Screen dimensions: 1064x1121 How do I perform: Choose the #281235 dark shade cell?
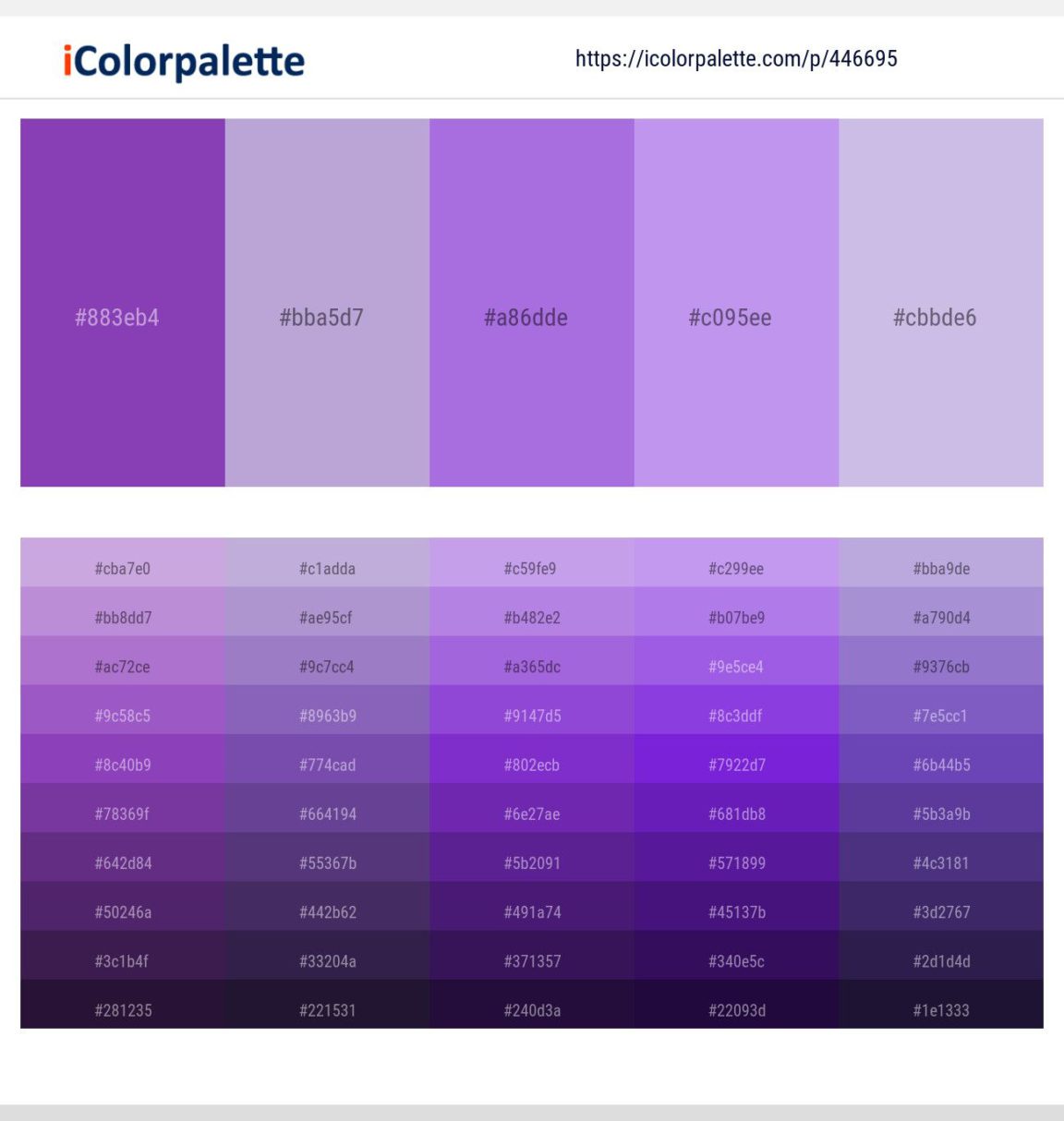[x=123, y=1009]
